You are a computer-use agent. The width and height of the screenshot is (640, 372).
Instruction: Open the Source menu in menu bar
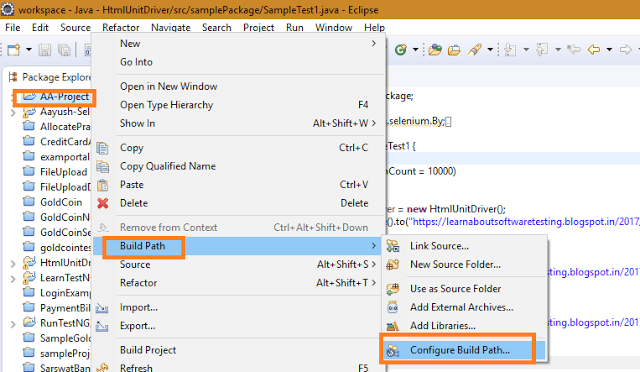click(x=76, y=27)
